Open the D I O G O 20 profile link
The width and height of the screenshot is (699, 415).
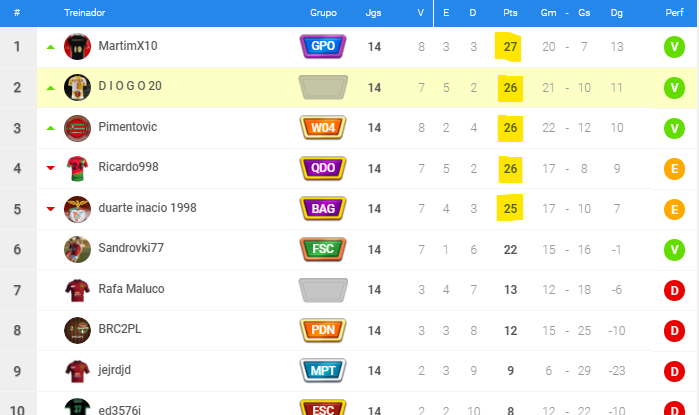[x=130, y=86]
